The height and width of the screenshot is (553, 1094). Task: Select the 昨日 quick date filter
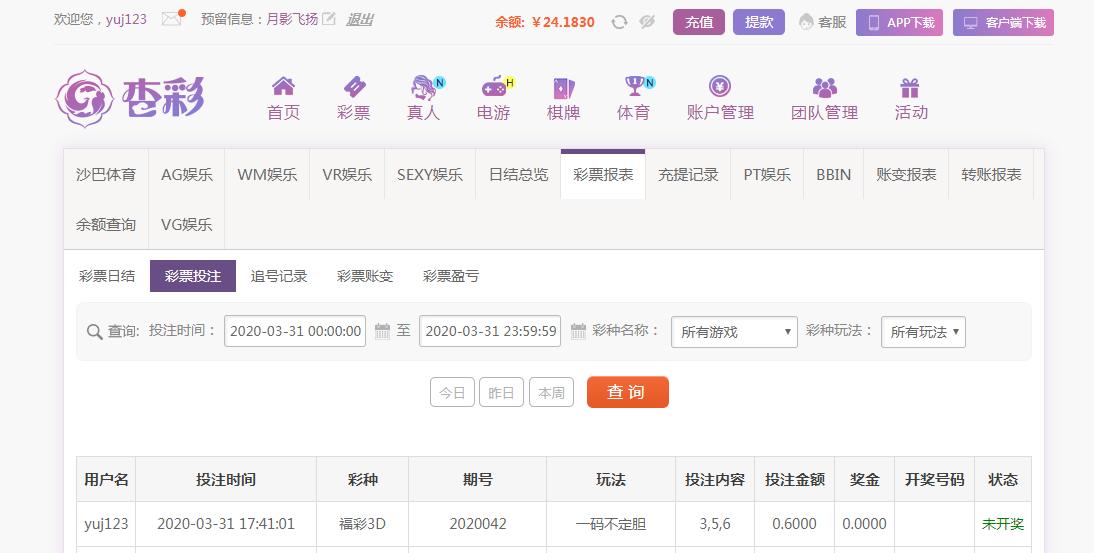[501, 393]
